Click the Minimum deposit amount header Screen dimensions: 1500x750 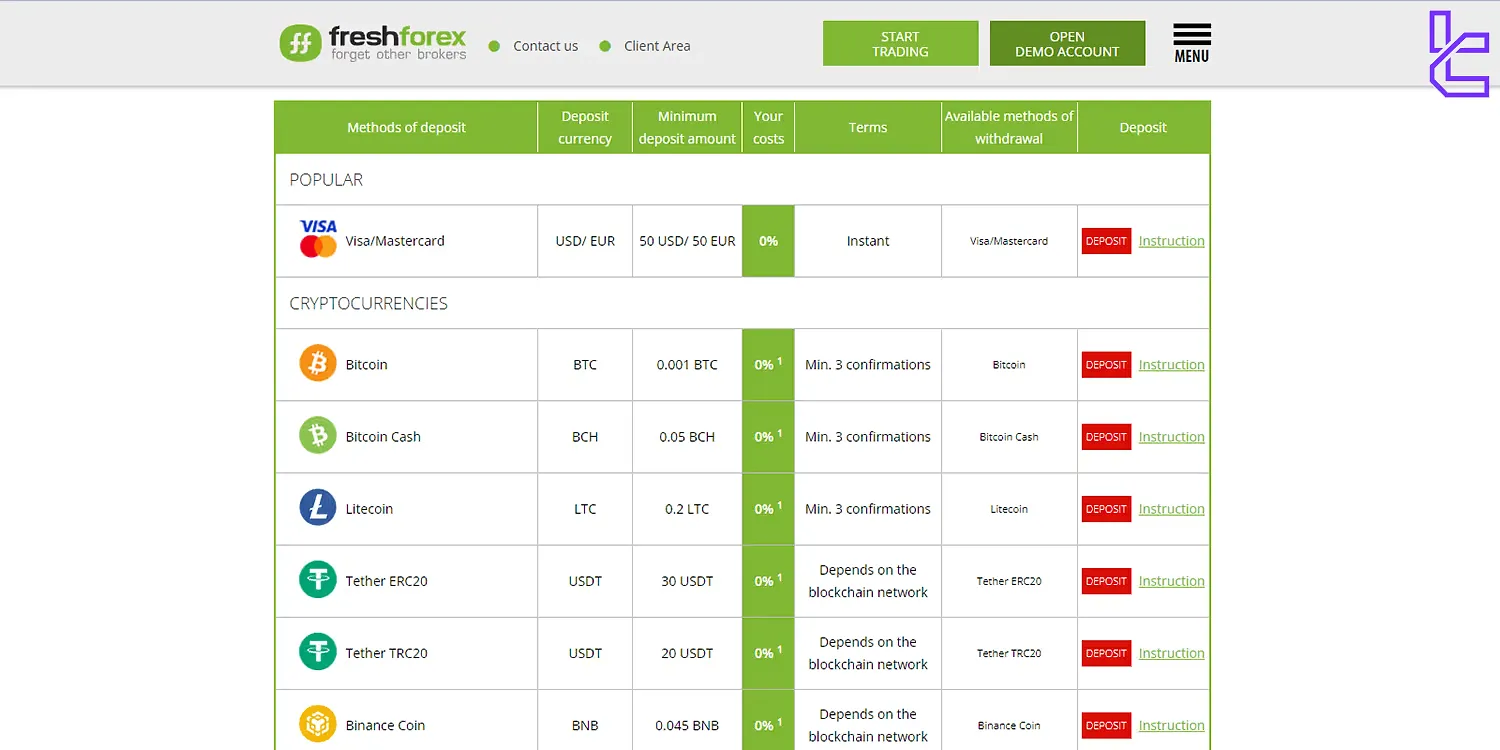pyautogui.click(x=687, y=127)
